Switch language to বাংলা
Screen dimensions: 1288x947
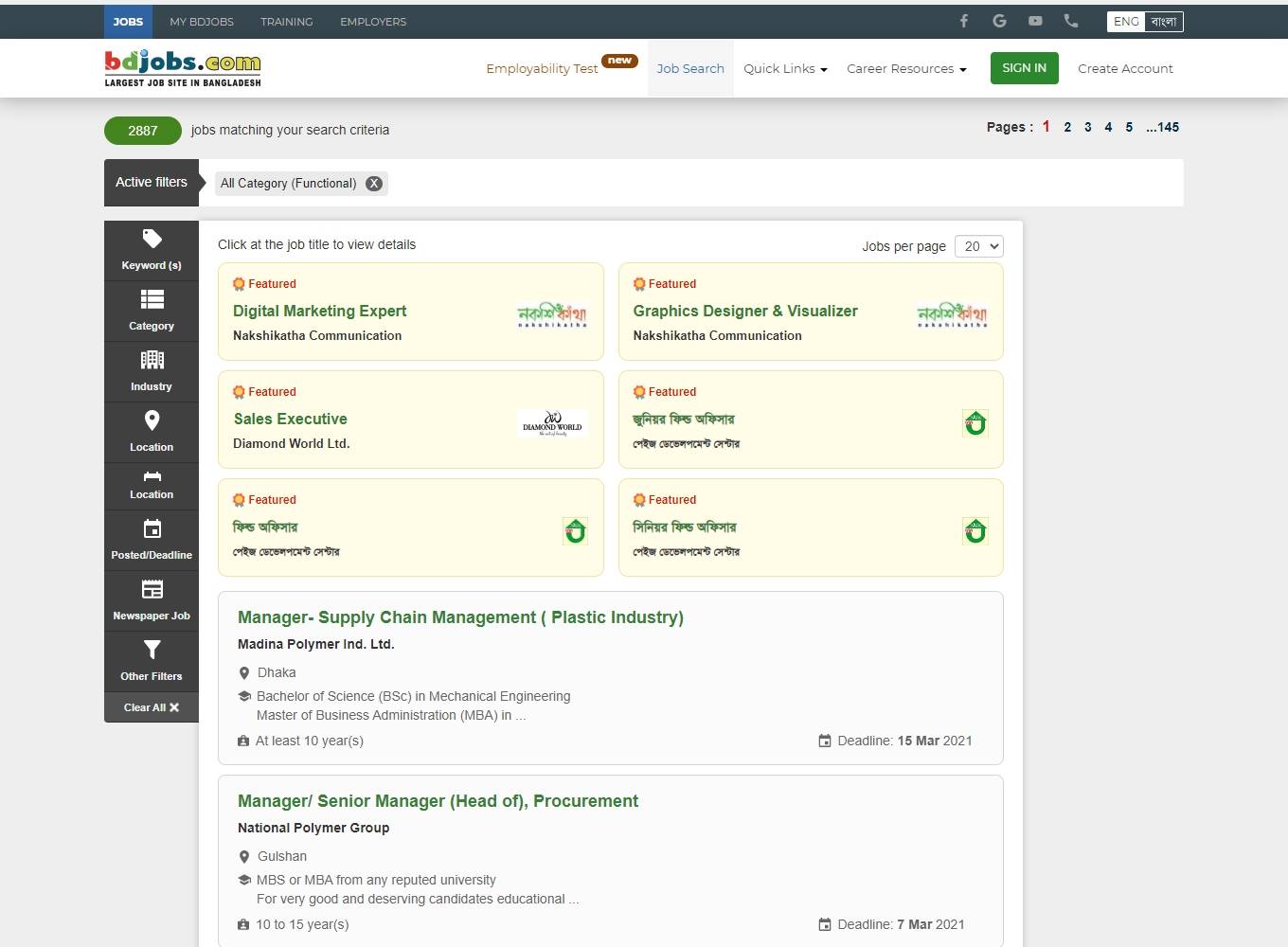tap(1164, 22)
